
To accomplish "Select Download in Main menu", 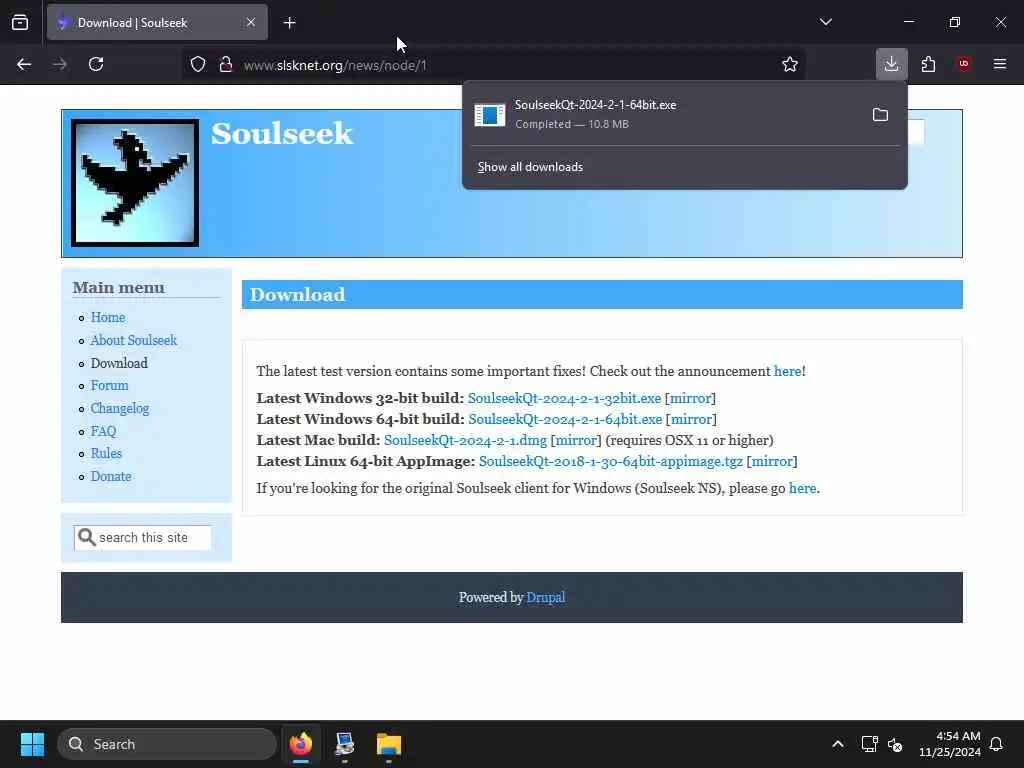I will click(x=119, y=363).
